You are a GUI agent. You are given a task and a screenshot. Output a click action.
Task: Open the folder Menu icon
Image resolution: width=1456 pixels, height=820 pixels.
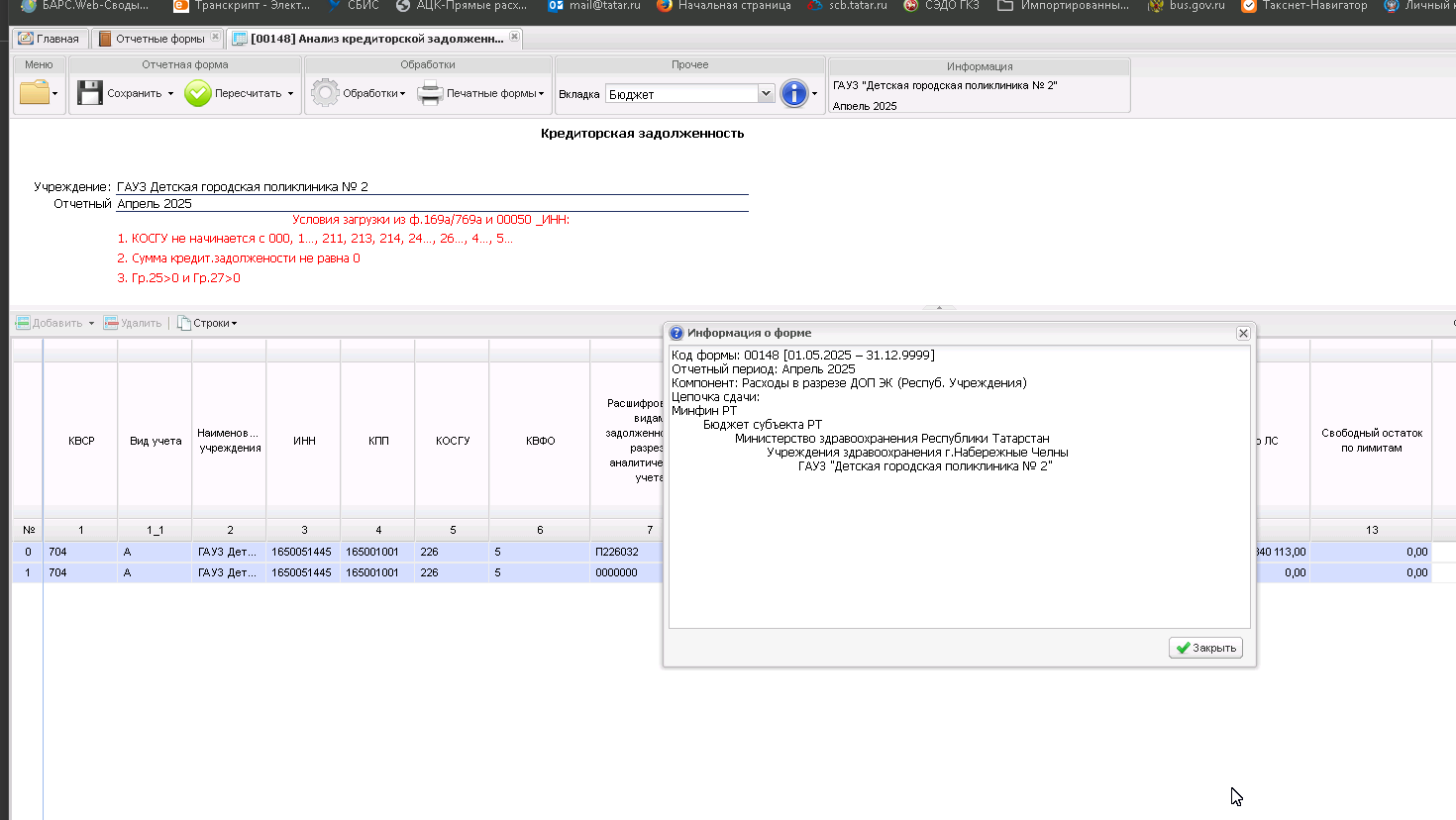pyautogui.click(x=34, y=93)
